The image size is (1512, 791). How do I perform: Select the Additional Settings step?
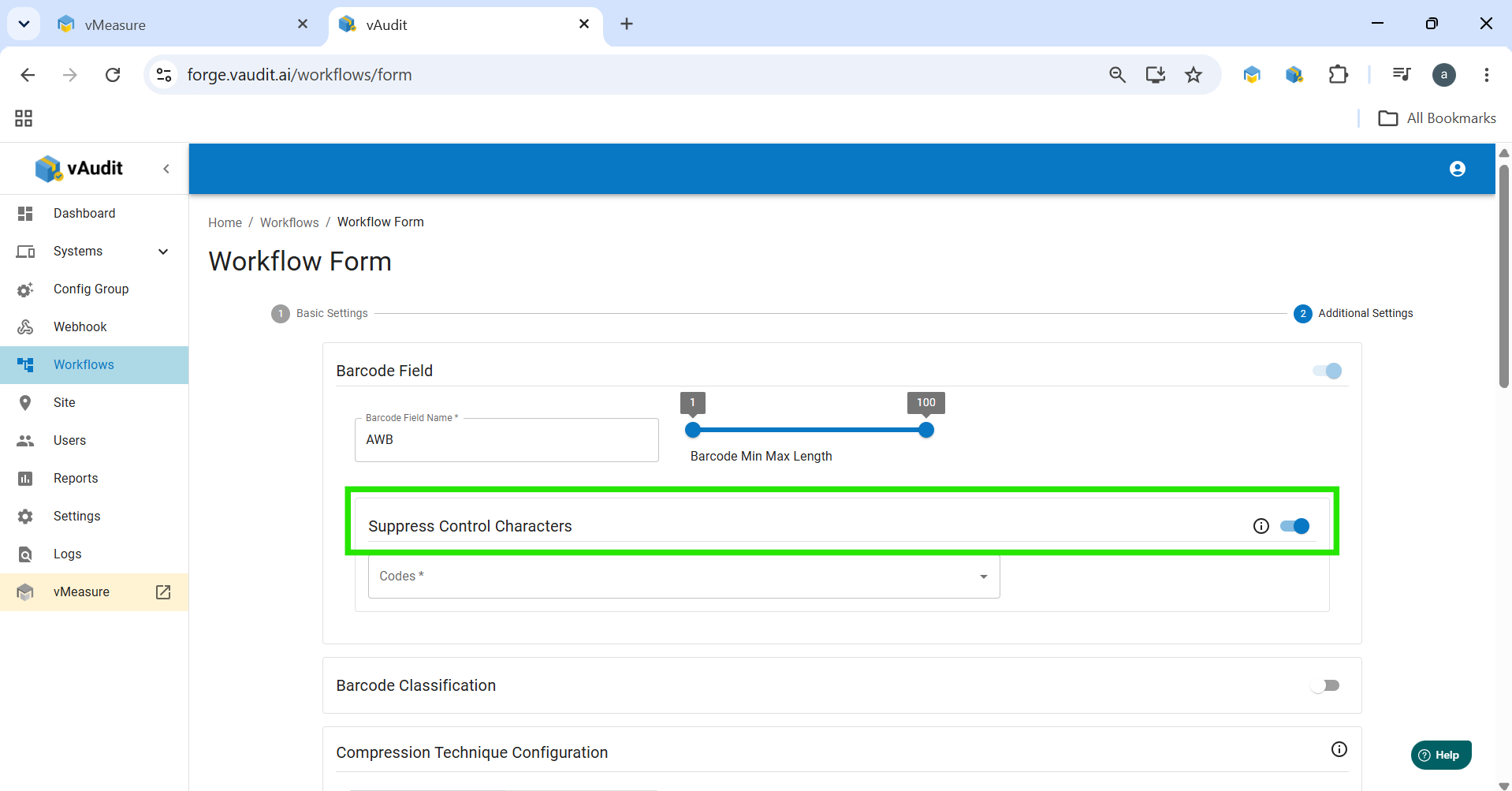pyautogui.click(x=1354, y=314)
